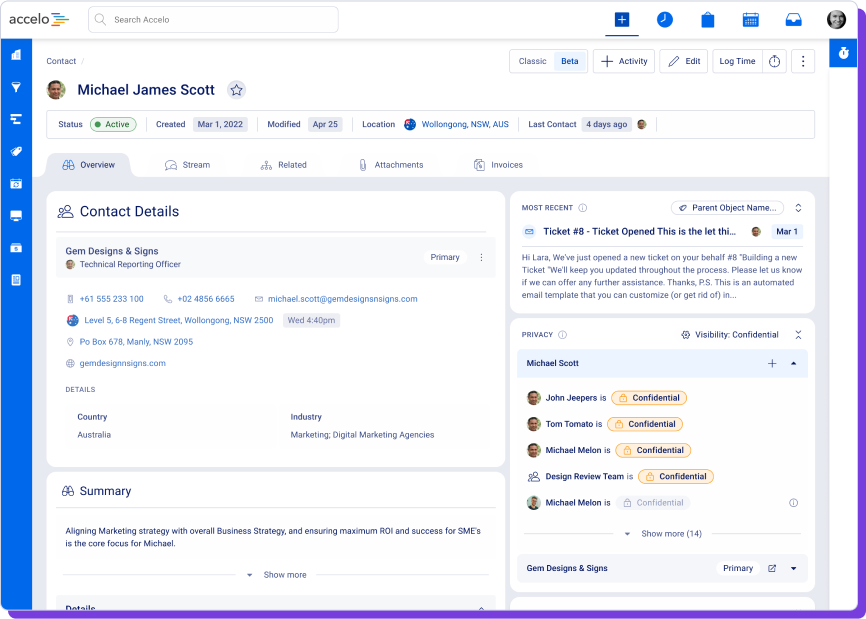
Task: Open the three-dot more options menu in header
Action: (803, 61)
